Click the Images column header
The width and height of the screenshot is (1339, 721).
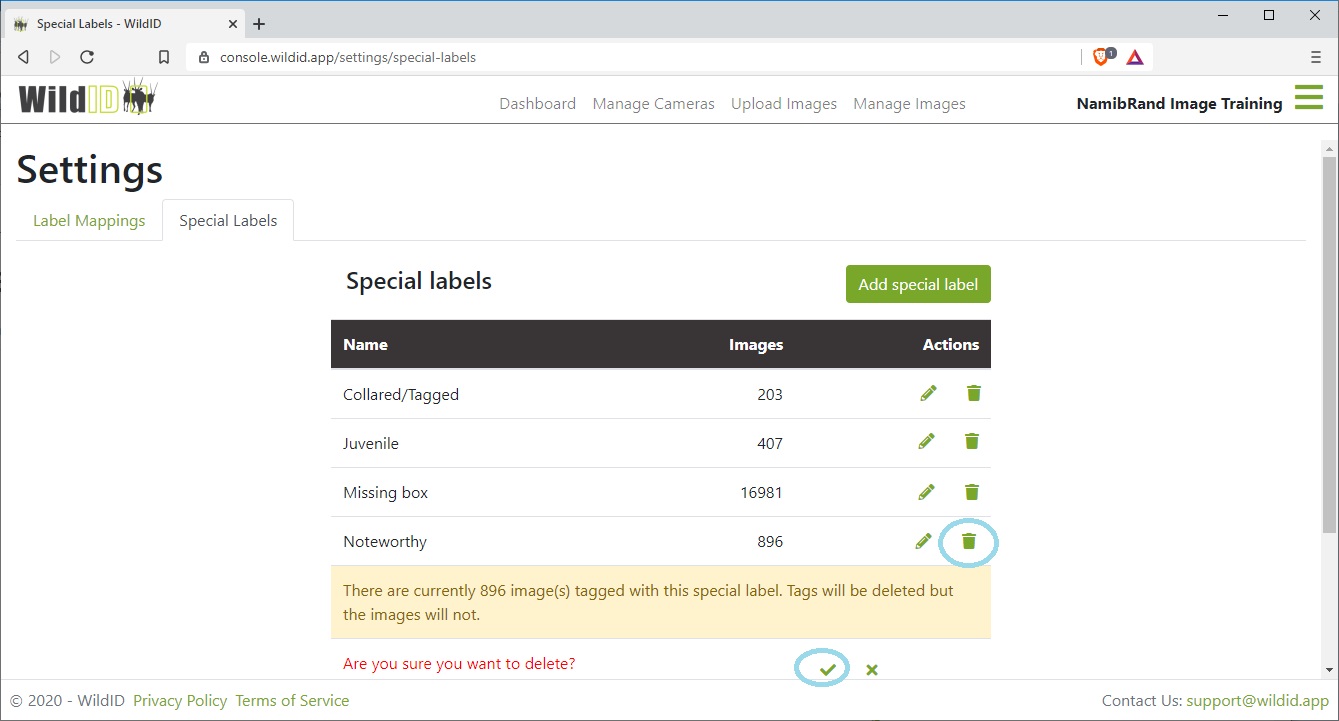tap(756, 345)
